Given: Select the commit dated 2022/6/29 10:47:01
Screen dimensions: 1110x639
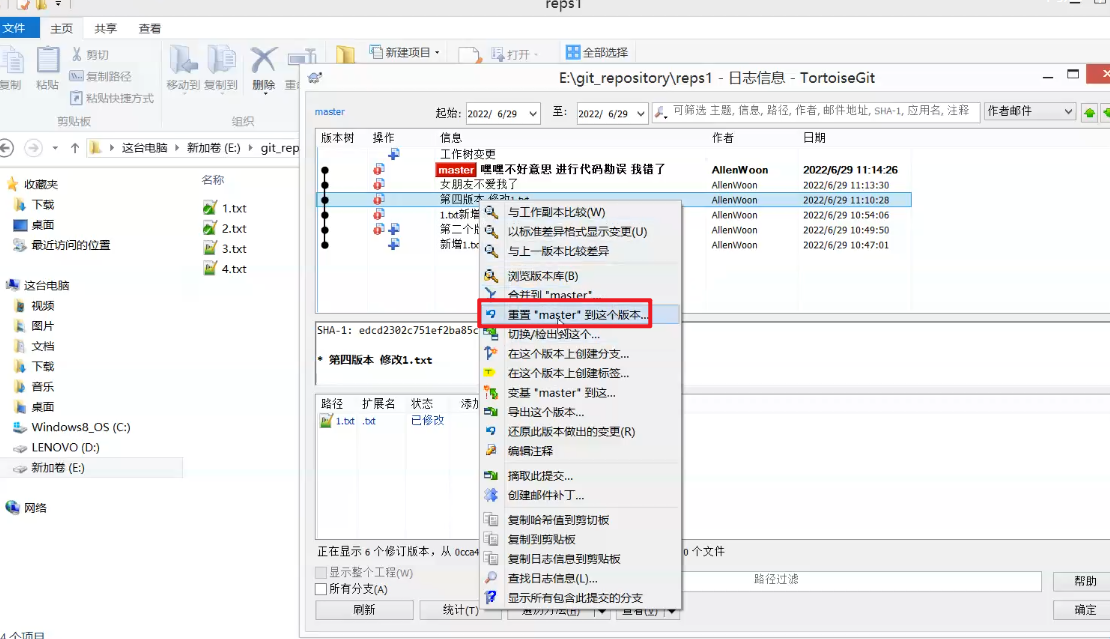Looking at the screenshot, I should coord(613,245).
